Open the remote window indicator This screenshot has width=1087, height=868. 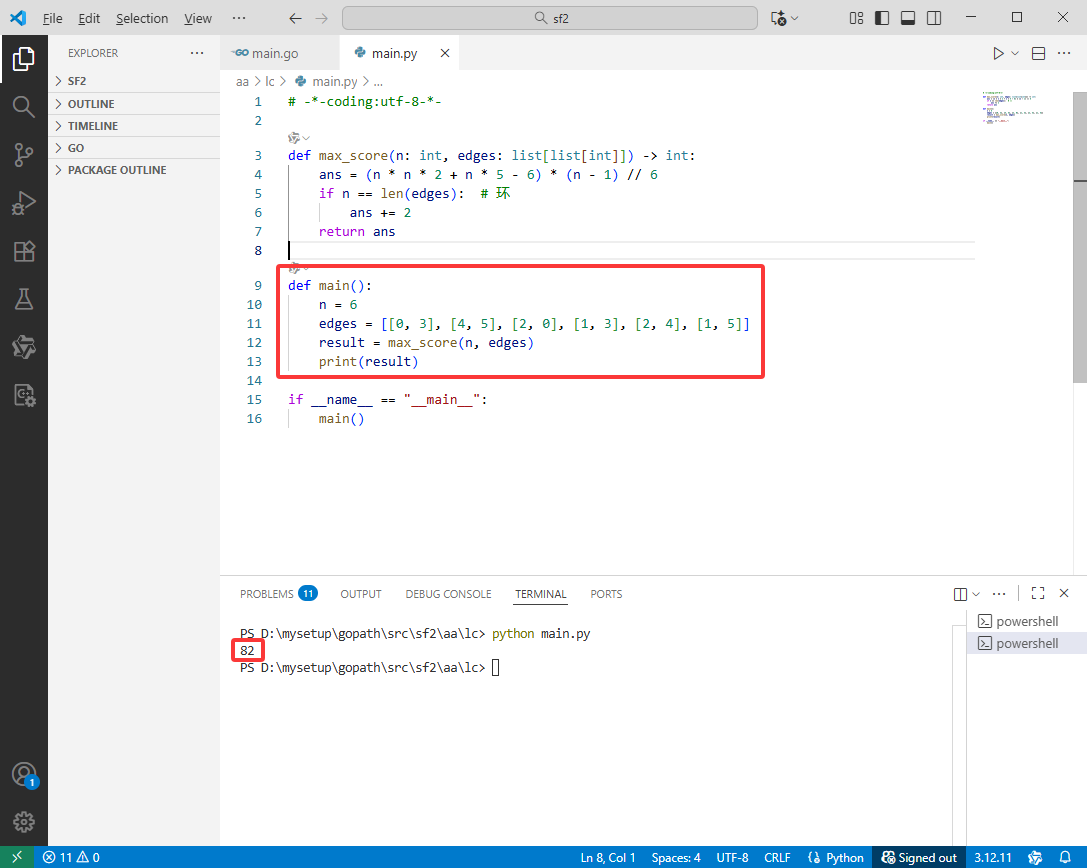17,857
